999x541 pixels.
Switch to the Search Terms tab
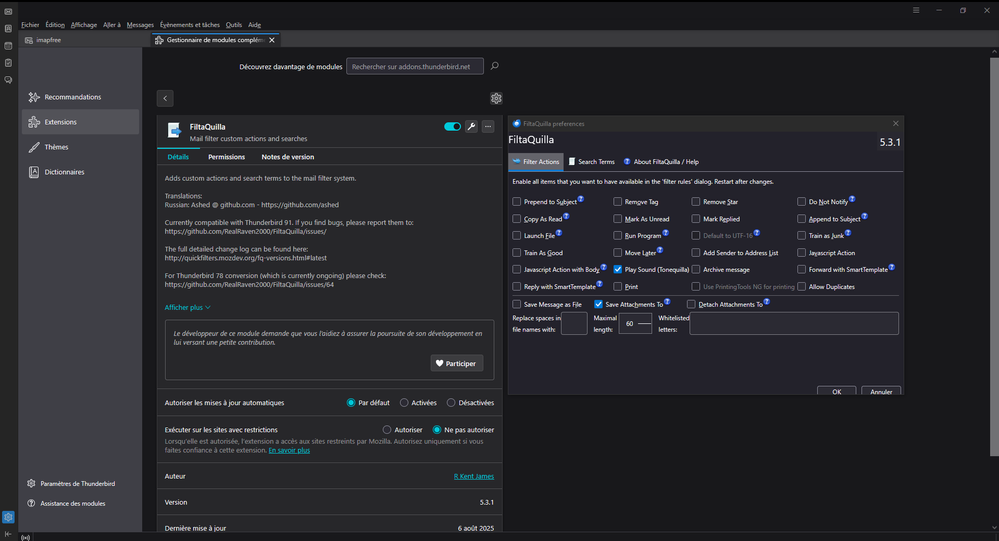click(x=591, y=162)
